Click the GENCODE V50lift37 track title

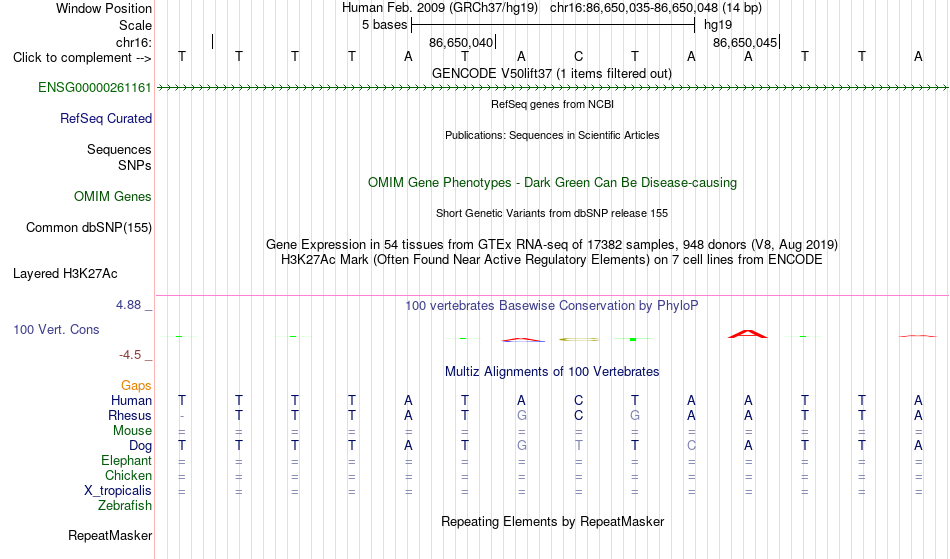point(552,74)
